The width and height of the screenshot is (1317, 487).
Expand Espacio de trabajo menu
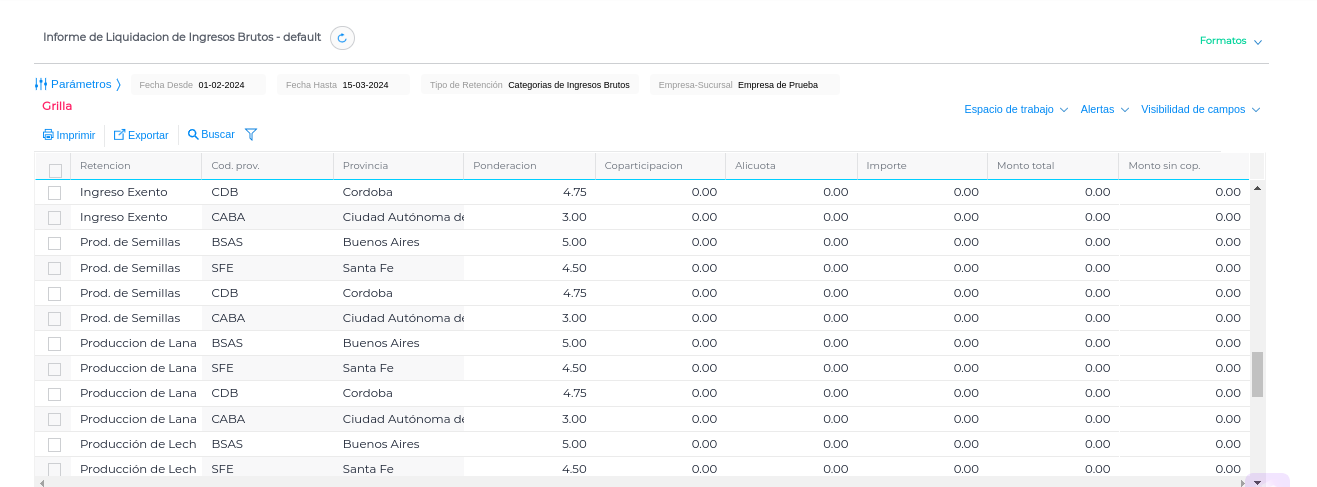(1016, 109)
